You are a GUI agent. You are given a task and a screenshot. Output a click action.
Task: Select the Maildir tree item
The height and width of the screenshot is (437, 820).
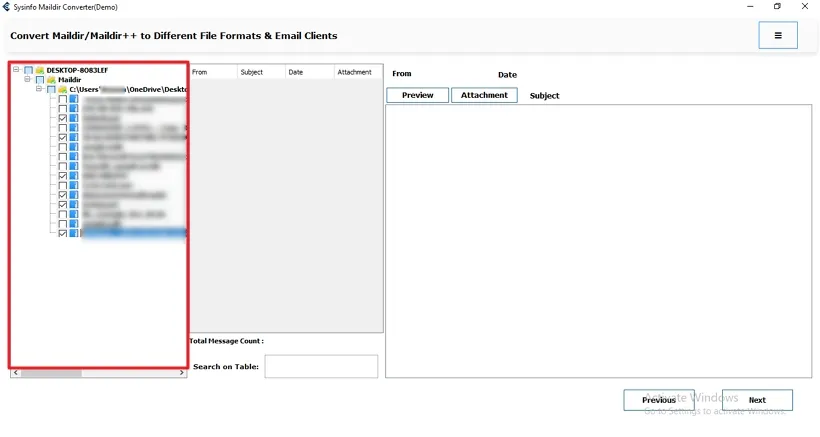coord(70,80)
